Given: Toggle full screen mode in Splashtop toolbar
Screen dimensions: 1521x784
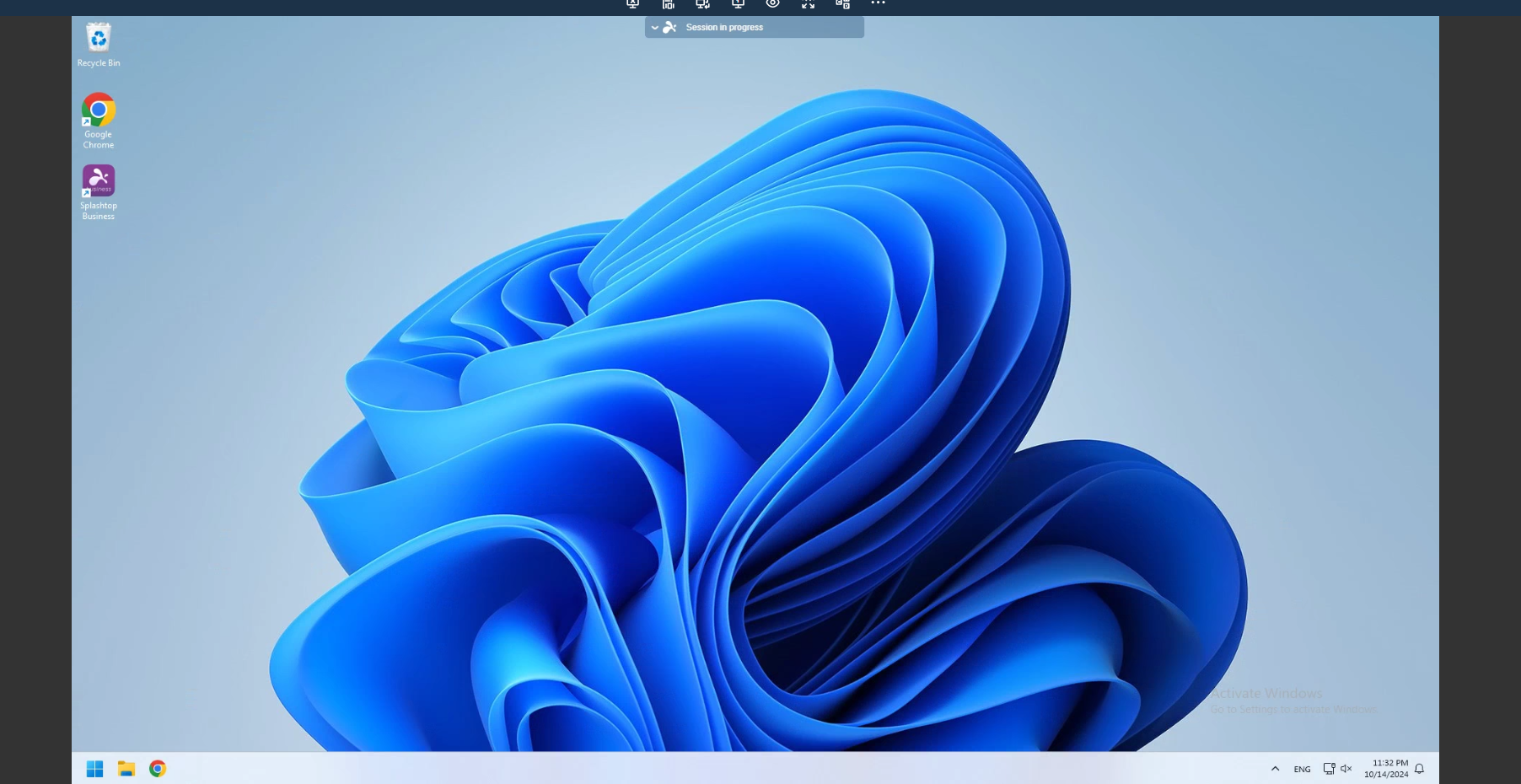Looking at the screenshot, I should click(x=807, y=5).
